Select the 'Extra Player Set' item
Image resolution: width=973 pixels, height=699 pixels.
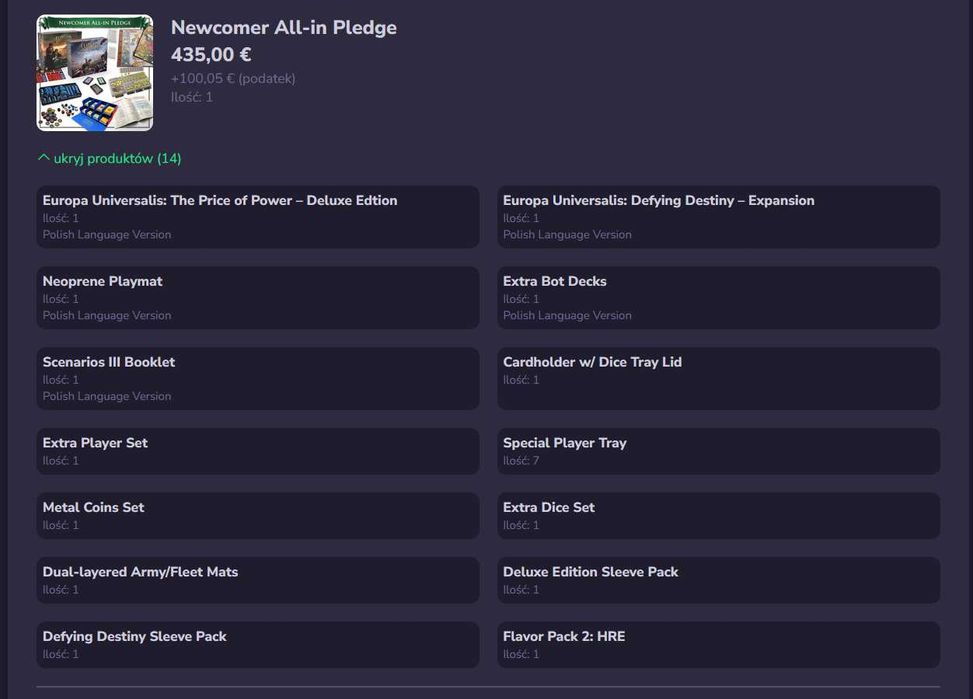[x=258, y=451]
